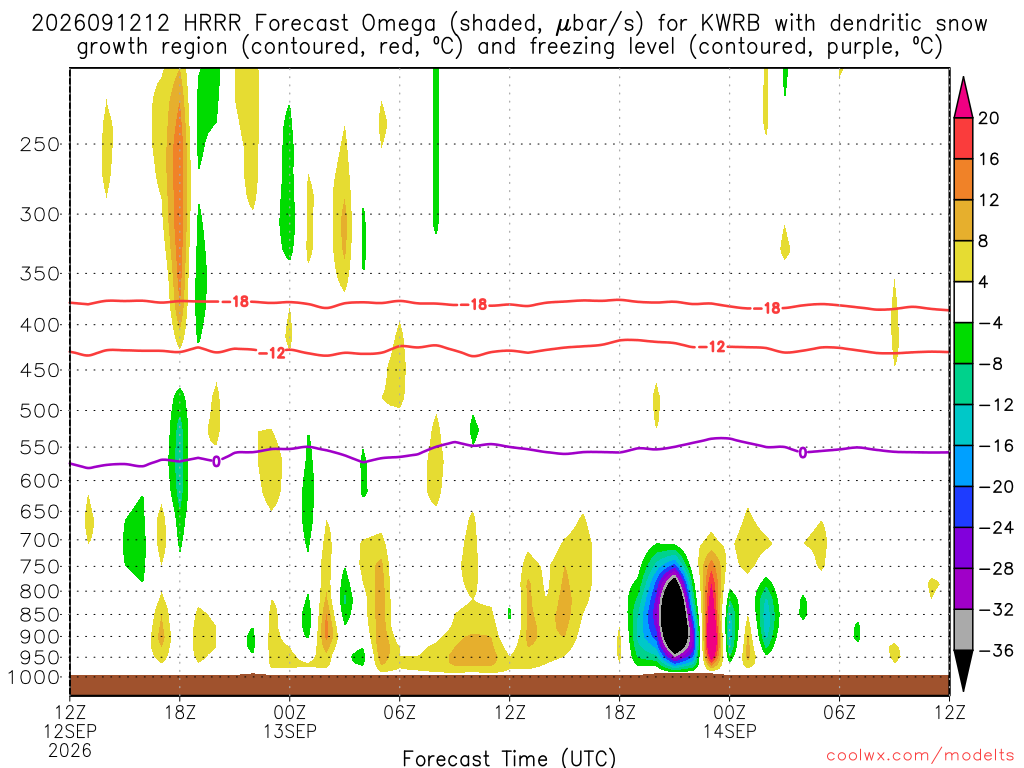The width and height of the screenshot is (1024, 768).
Task: Select the red 16–20 color bar segment
Action: click(963, 138)
